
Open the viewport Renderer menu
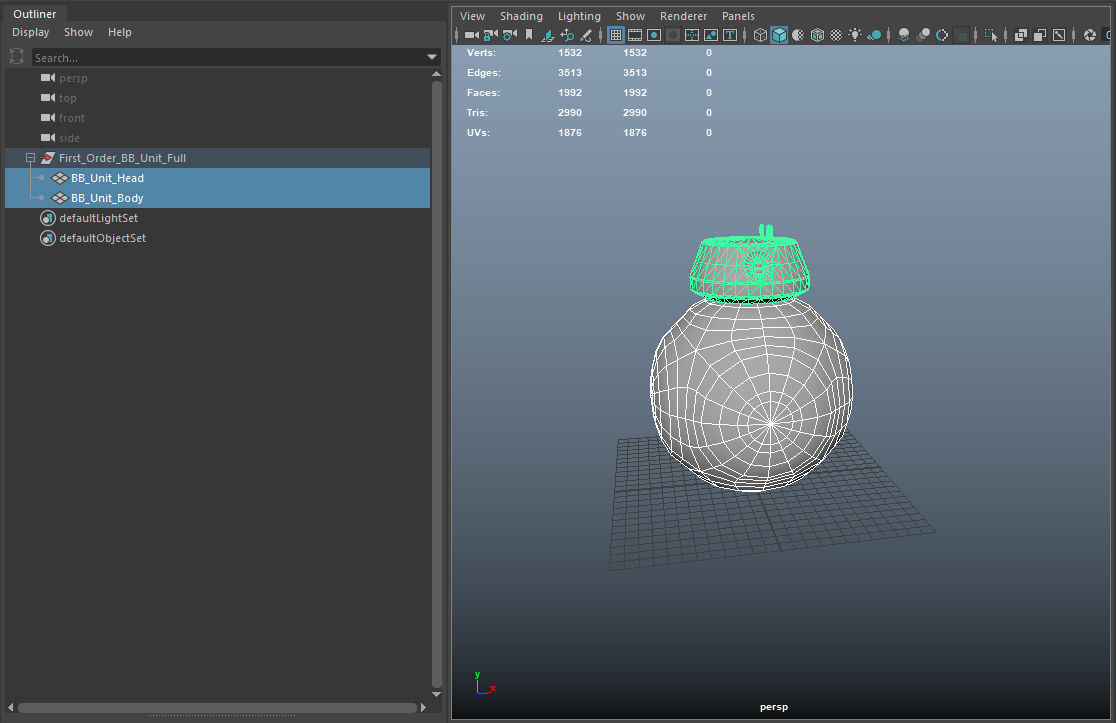[x=683, y=16]
